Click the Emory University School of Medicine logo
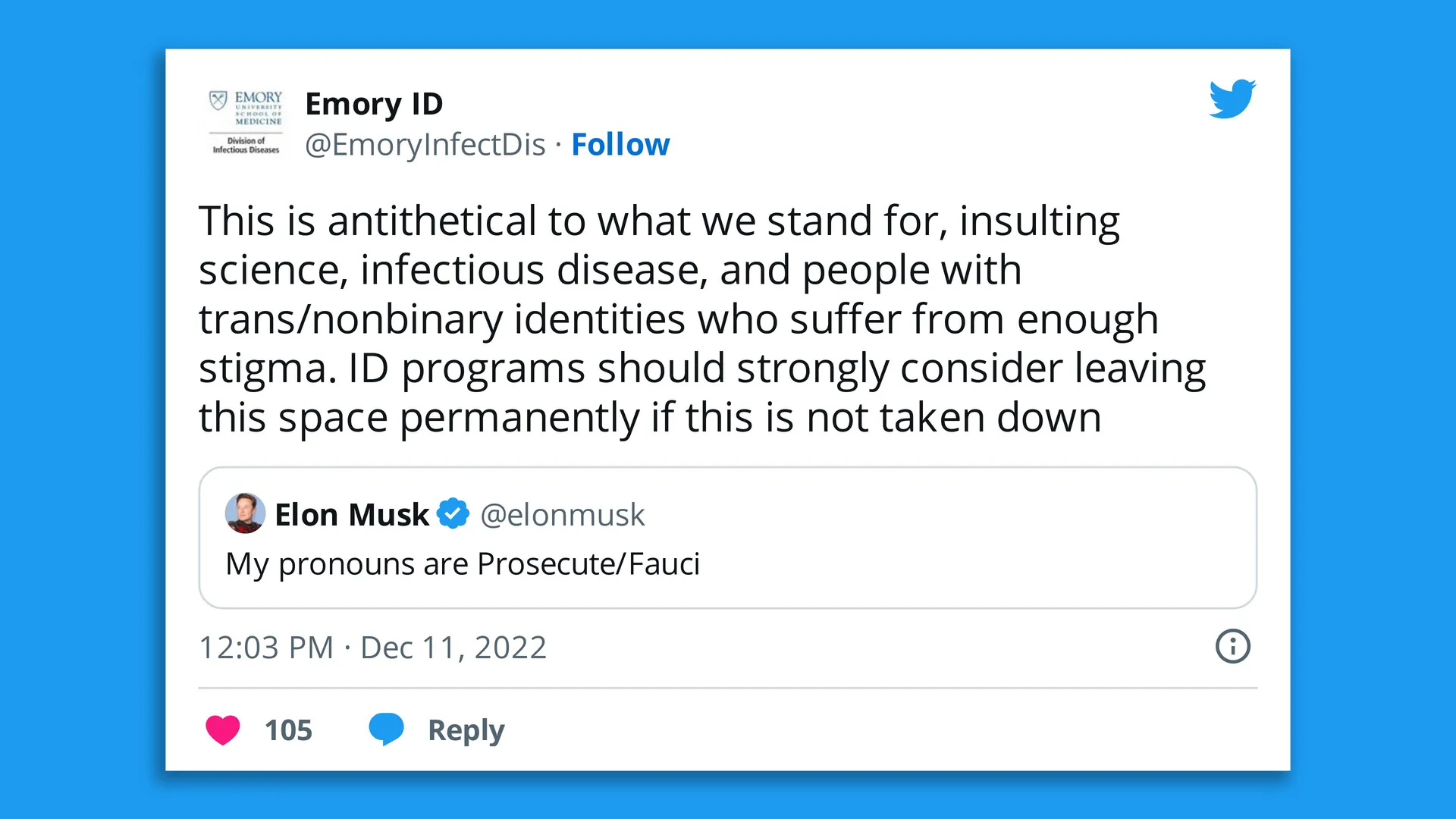1456x819 pixels. tap(246, 123)
